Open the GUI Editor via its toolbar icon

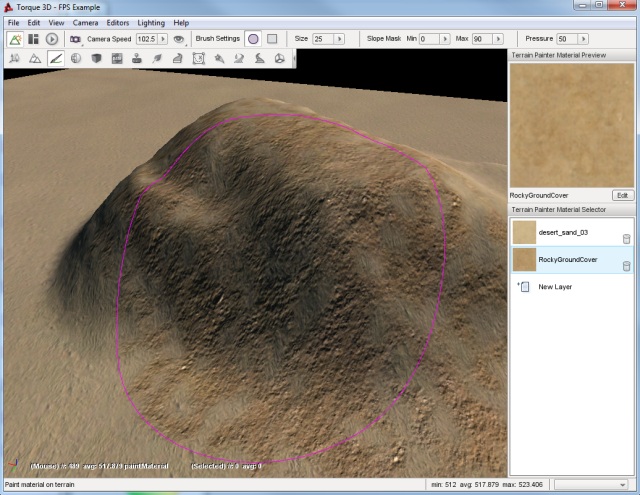click(x=33, y=39)
